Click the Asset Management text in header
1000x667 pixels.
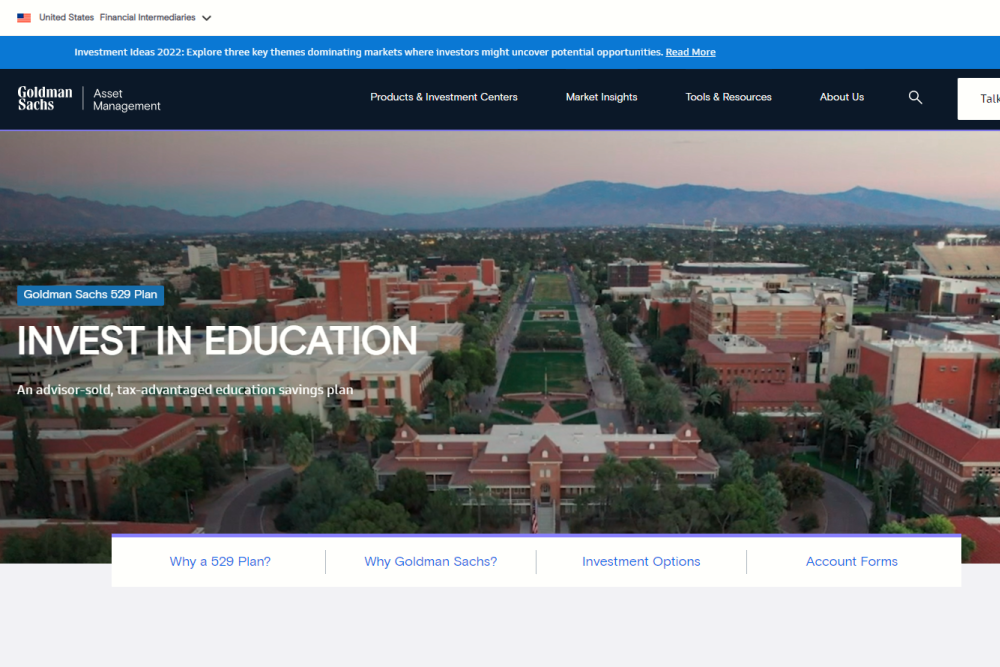coord(126,100)
